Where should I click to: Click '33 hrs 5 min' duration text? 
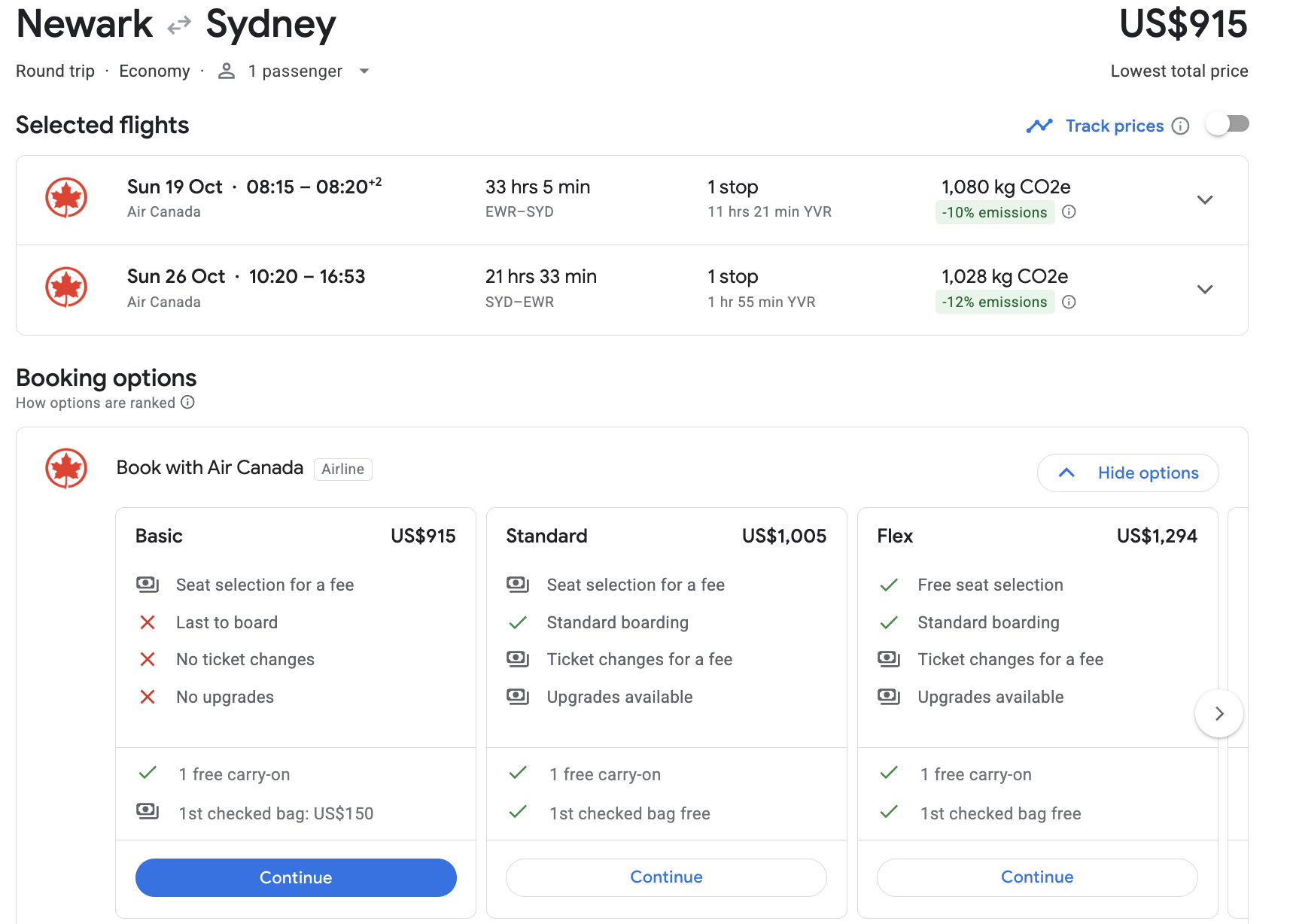click(x=537, y=187)
